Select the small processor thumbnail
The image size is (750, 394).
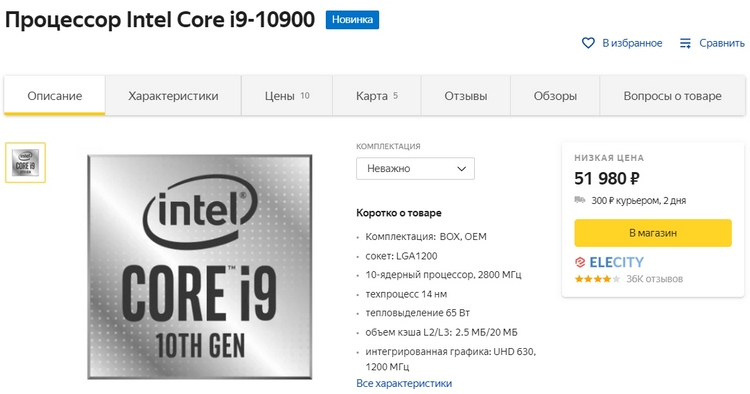tap(25, 163)
